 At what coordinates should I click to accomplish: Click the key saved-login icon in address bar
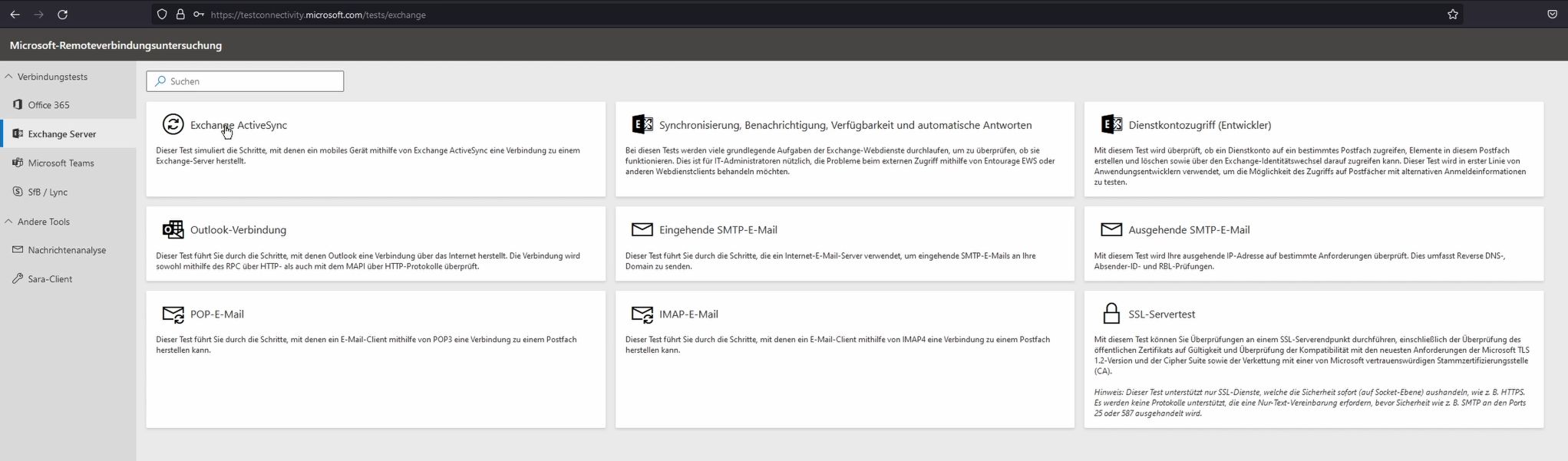(x=199, y=15)
